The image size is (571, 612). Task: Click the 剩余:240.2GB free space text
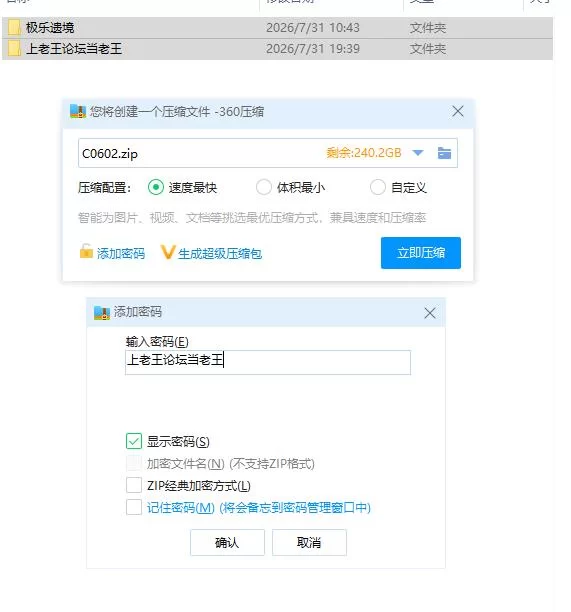click(364, 153)
